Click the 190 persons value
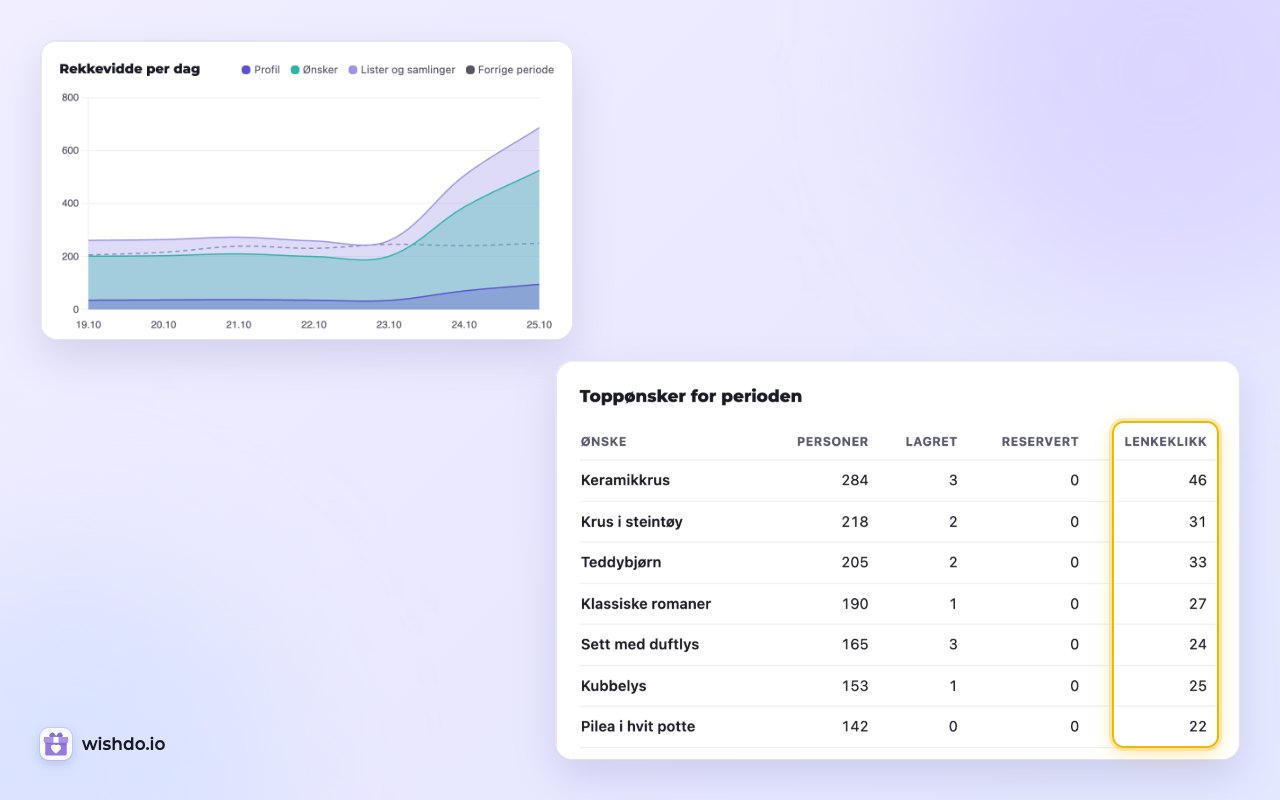The width and height of the screenshot is (1280, 800). pyautogui.click(x=855, y=604)
